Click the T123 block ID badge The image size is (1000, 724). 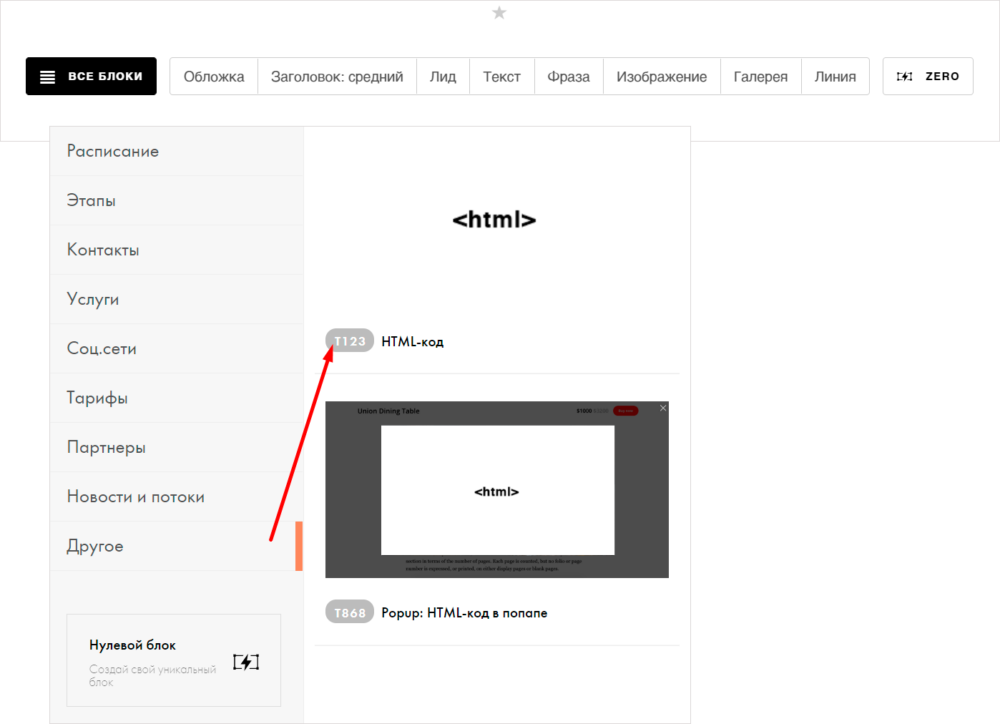pyautogui.click(x=349, y=341)
